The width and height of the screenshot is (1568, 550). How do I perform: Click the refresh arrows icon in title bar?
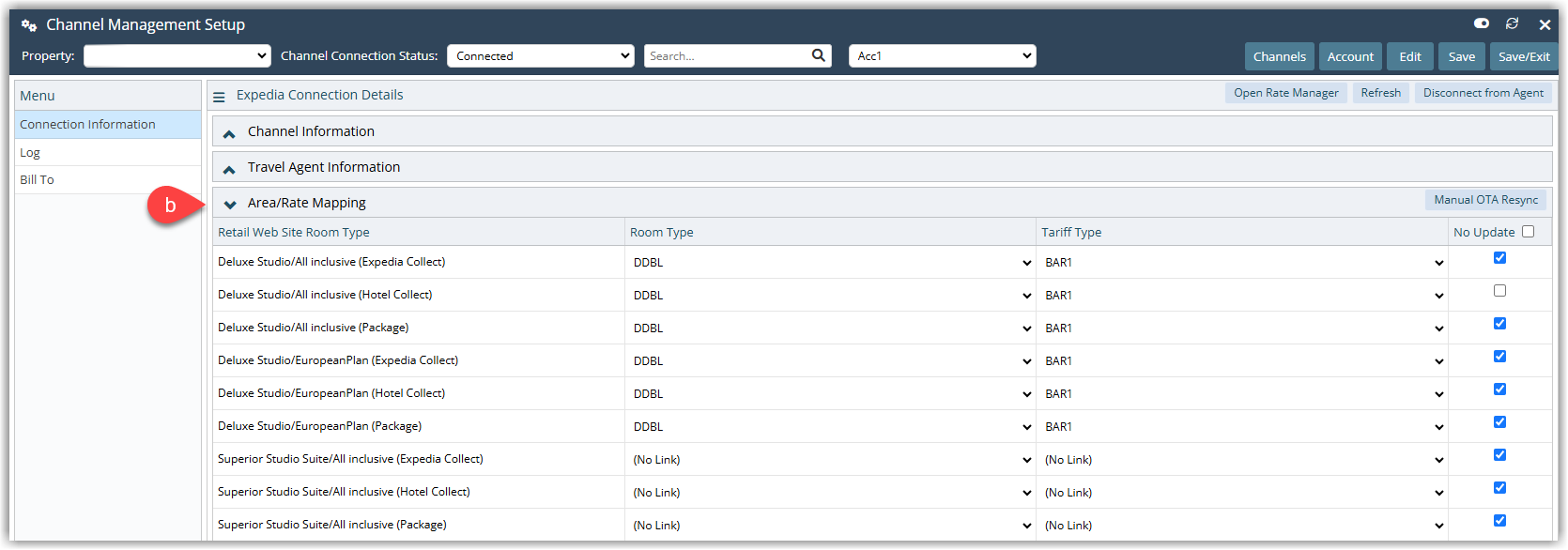pos(1512,23)
